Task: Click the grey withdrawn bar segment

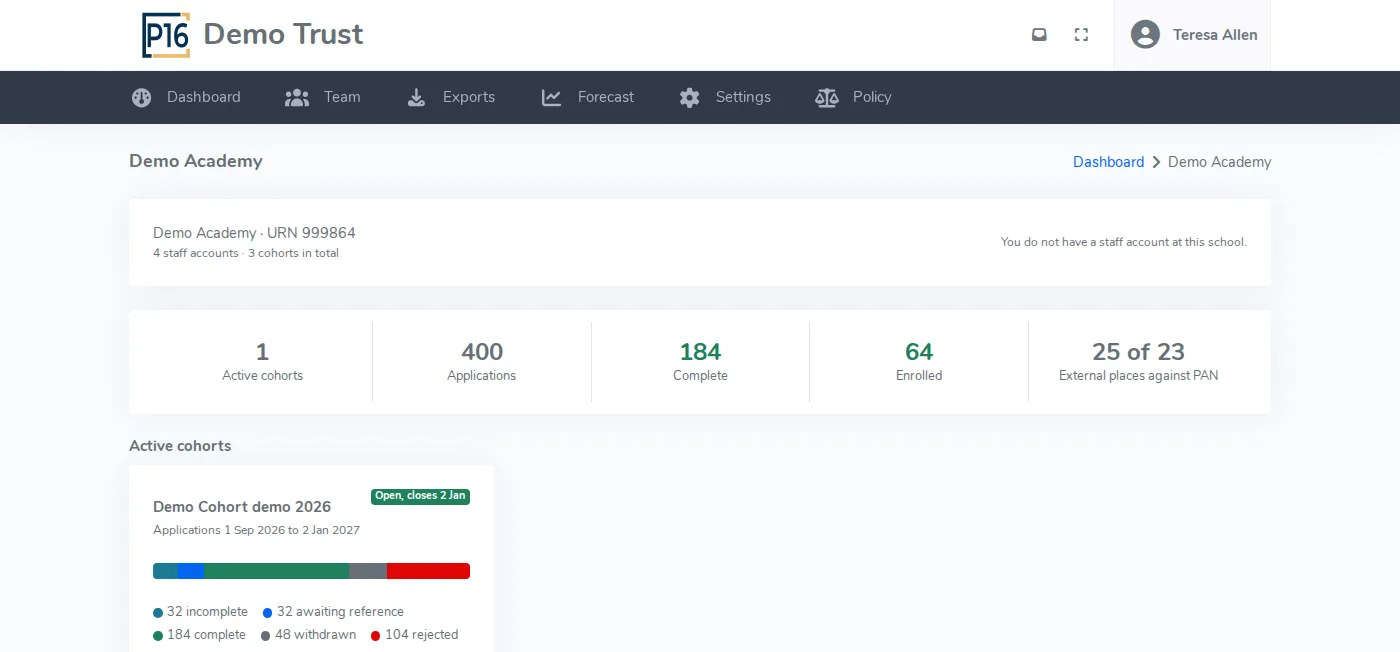Action: (368, 571)
